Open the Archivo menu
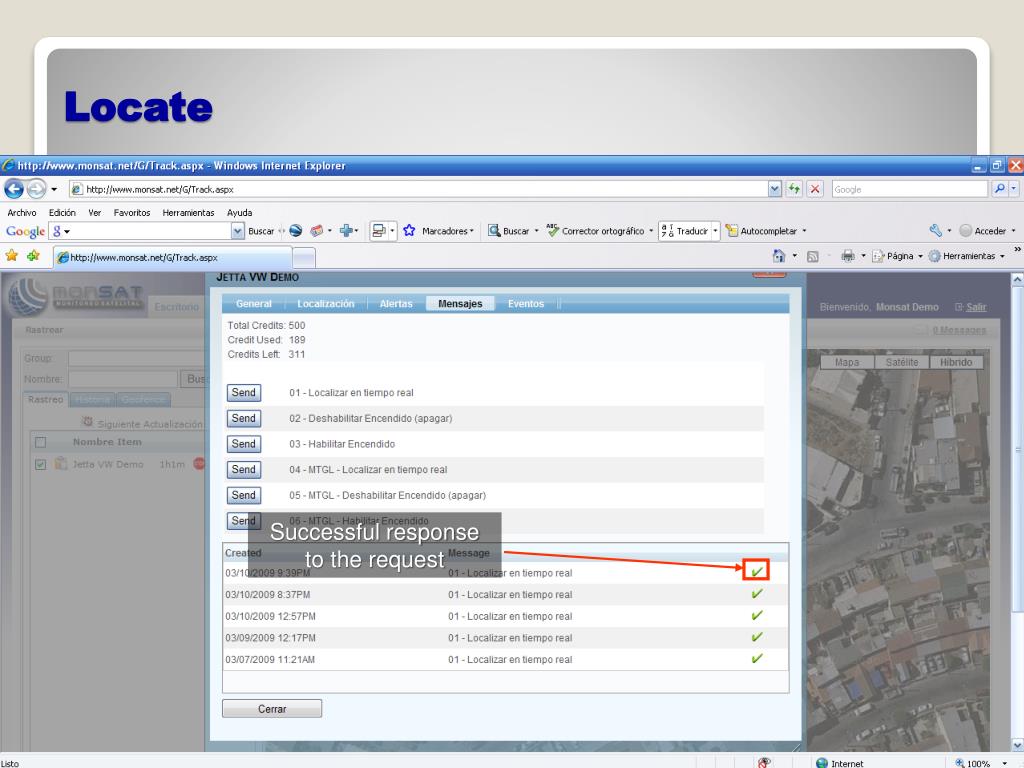The width and height of the screenshot is (1024, 768). coord(22,212)
